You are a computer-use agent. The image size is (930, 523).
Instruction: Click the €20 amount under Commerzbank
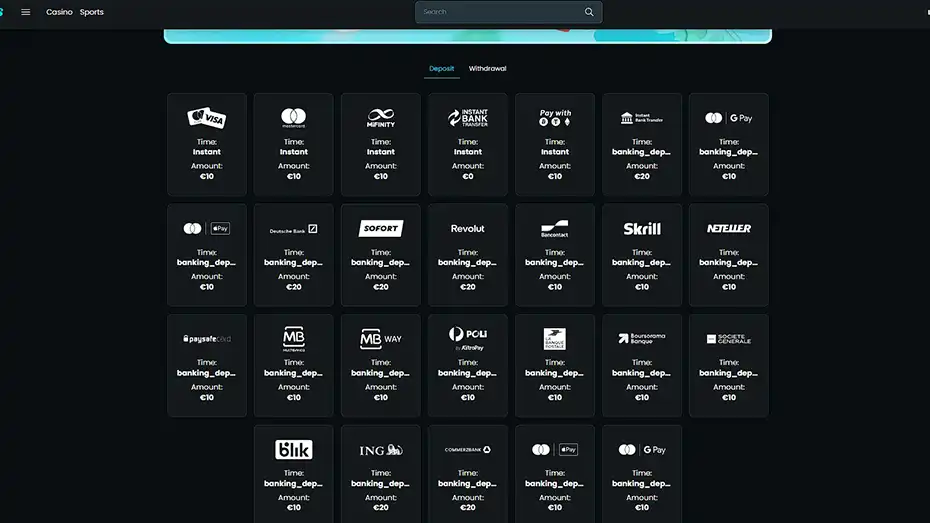click(x=468, y=508)
